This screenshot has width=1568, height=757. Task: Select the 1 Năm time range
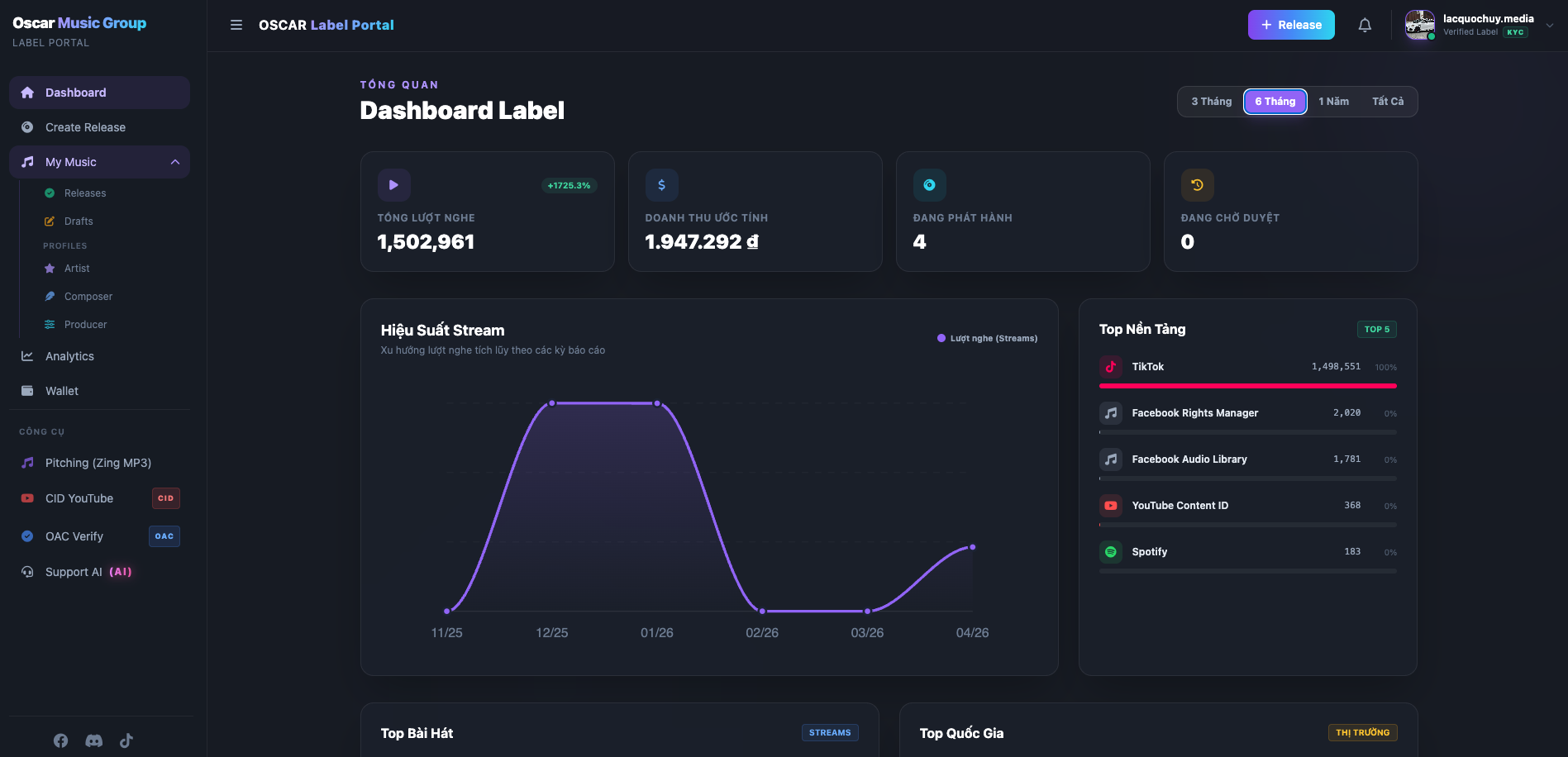[x=1333, y=102]
